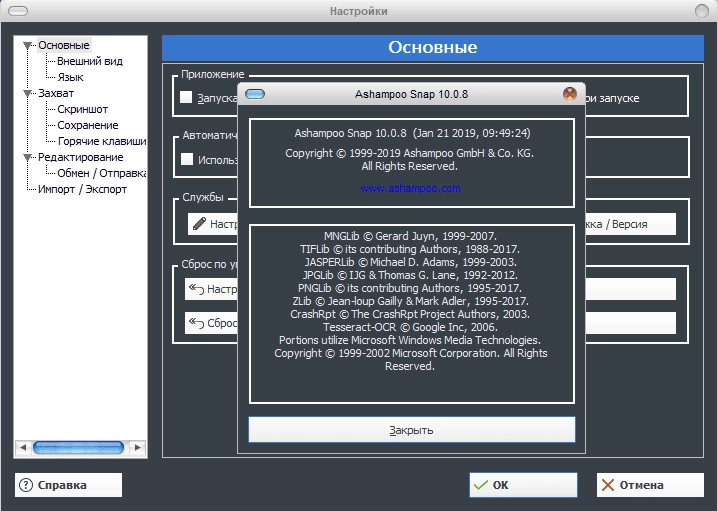Open Импорт / Экспорт settings page
This screenshot has height=512, width=718.
coord(82,190)
